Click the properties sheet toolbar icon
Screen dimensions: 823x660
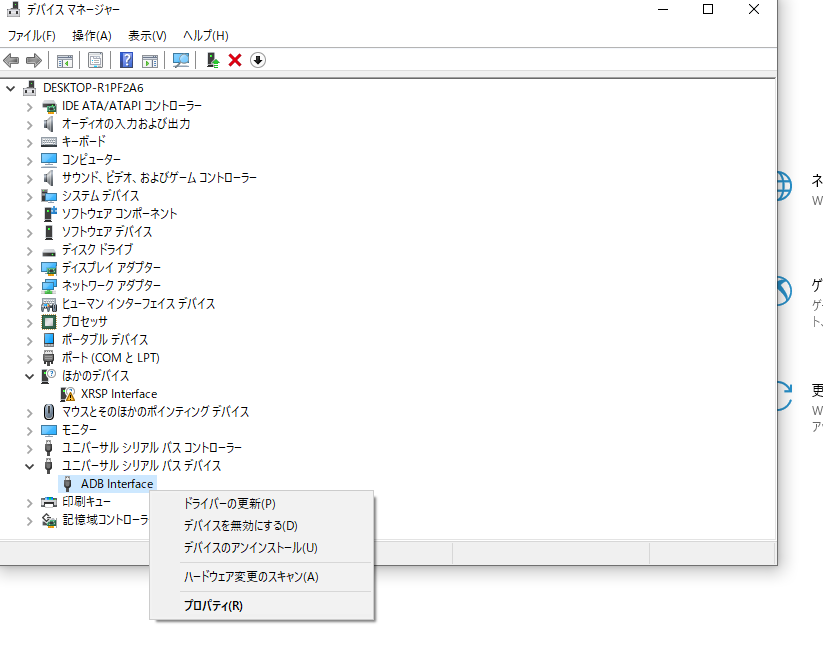[x=96, y=60]
